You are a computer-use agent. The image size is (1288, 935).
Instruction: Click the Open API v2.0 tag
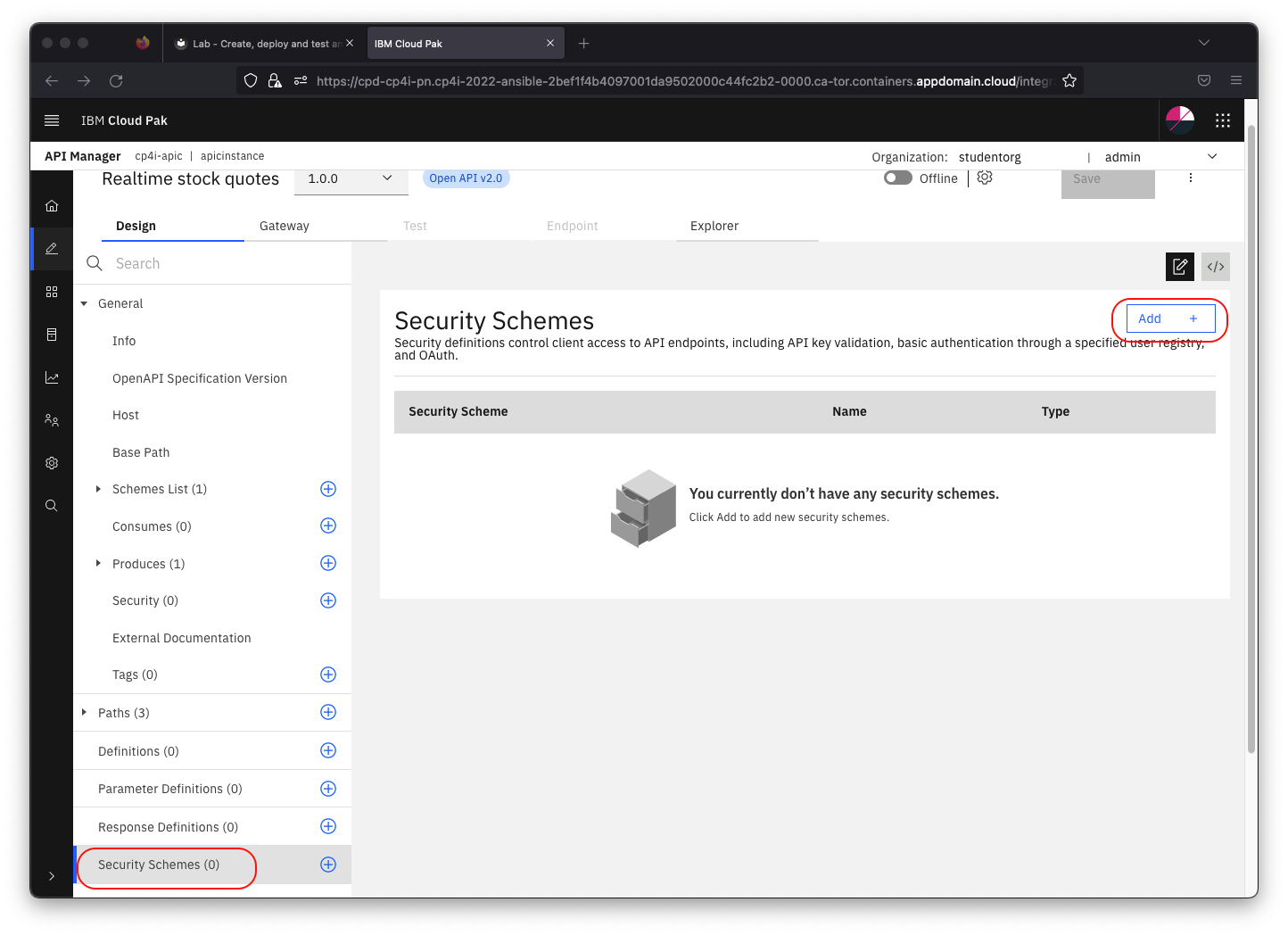click(466, 178)
